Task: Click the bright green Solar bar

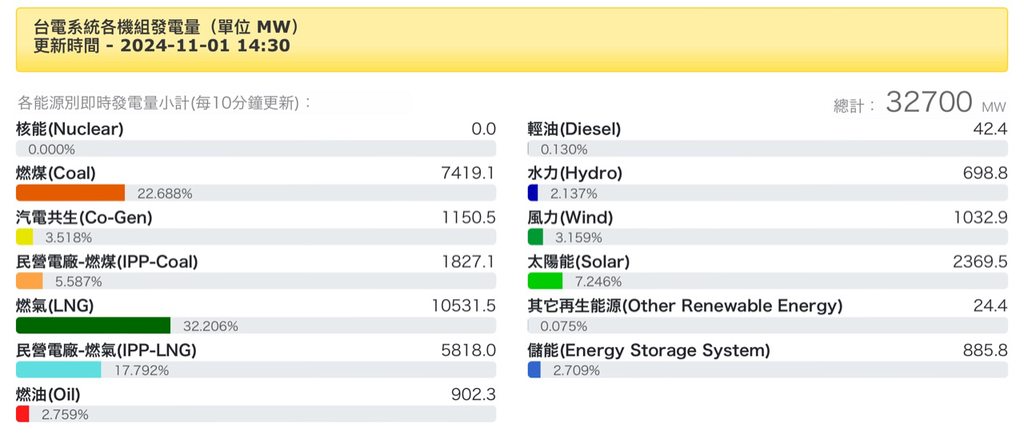Action: (x=546, y=281)
